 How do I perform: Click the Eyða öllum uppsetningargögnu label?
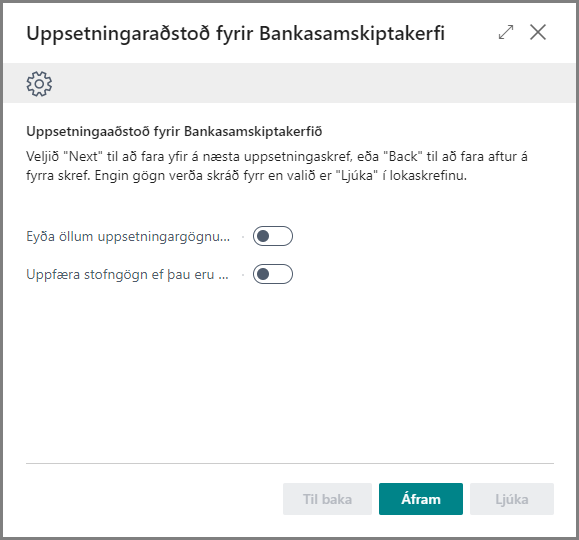coord(128,236)
